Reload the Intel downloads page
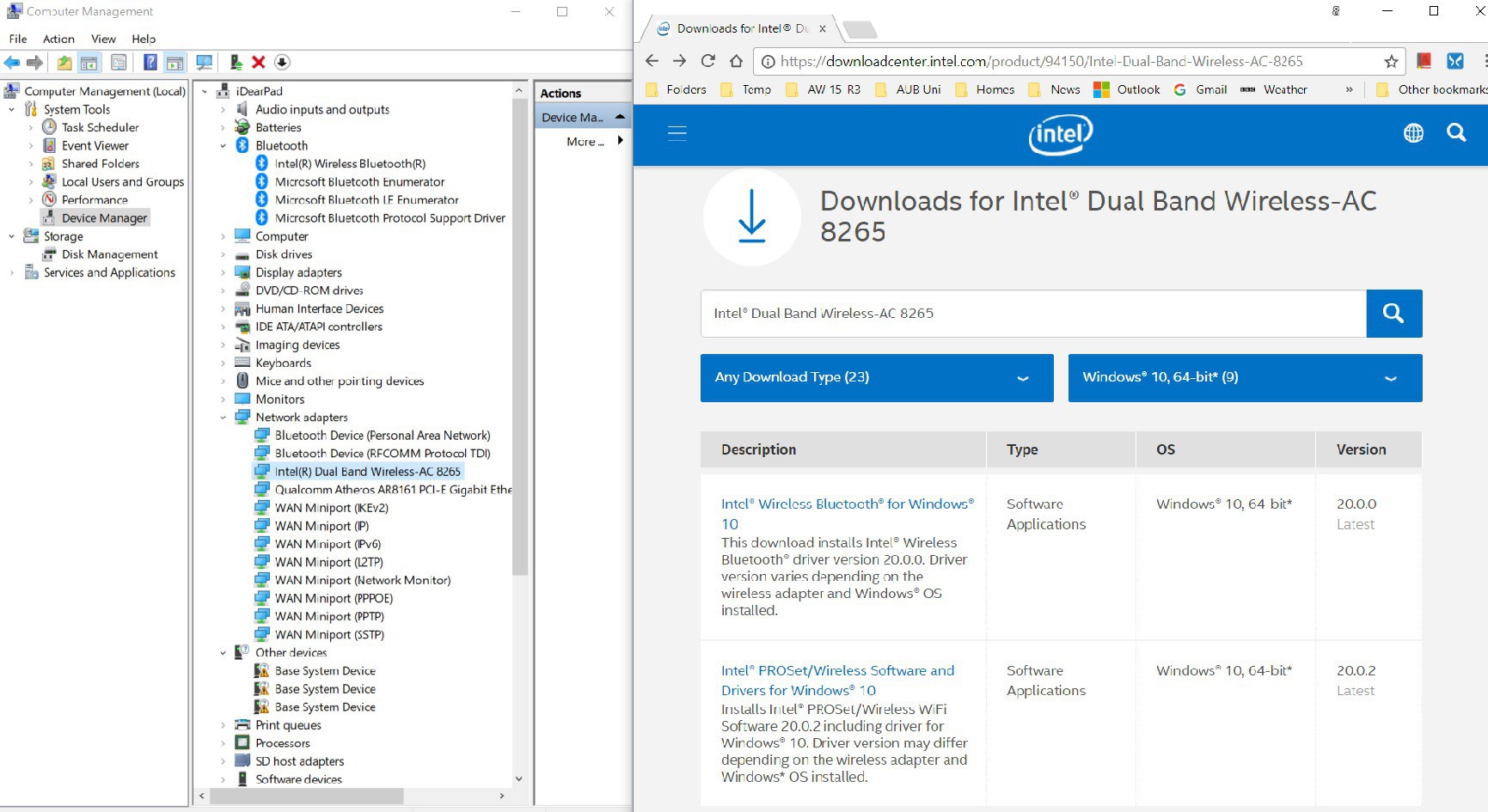The image size is (1488, 812). click(x=707, y=61)
